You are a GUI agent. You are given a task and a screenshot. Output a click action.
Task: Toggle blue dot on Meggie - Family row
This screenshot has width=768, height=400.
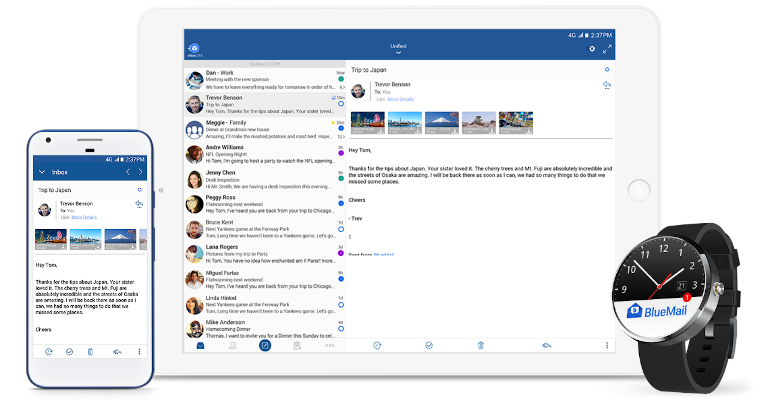click(x=341, y=128)
